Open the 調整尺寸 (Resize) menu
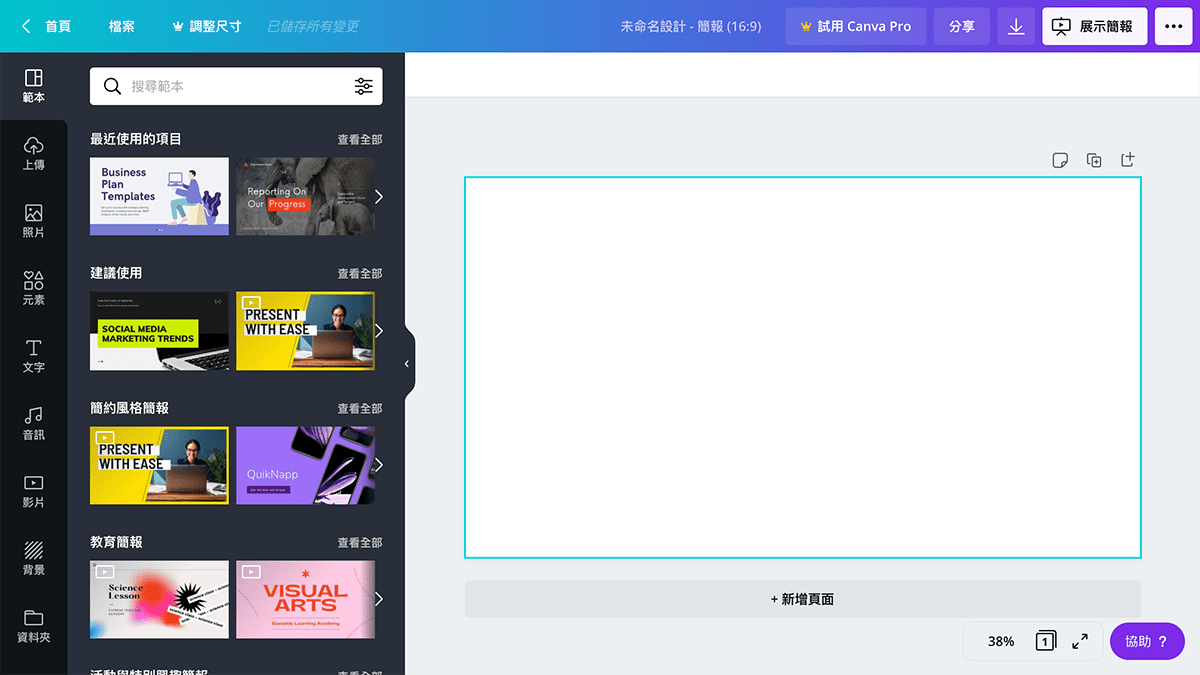Image resolution: width=1200 pixels, height=675 pixels. point(207,27)
